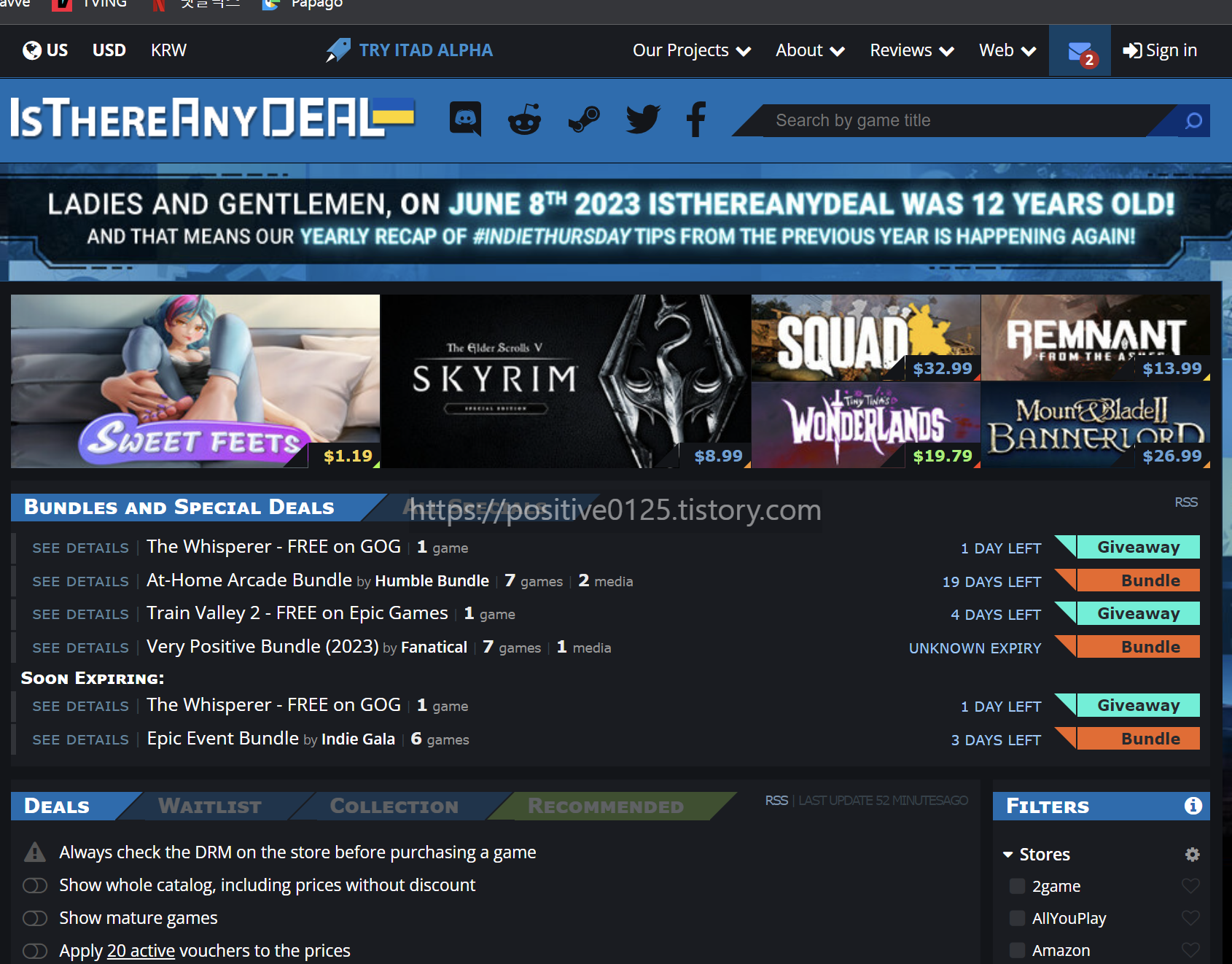Click the search magnifier button
Viewport: 1232px width, 964px height.
[x=1193, y=120]
